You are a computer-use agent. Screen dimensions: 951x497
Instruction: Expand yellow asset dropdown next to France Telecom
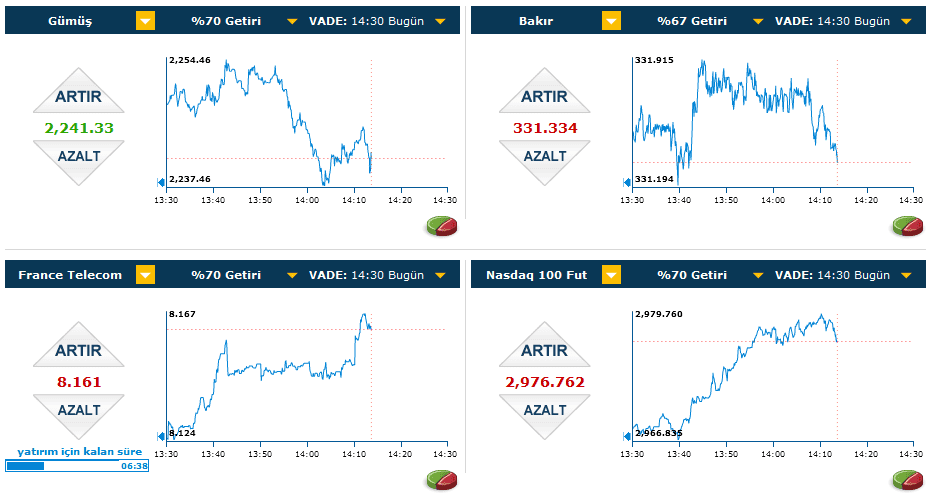tap(146, 275)
